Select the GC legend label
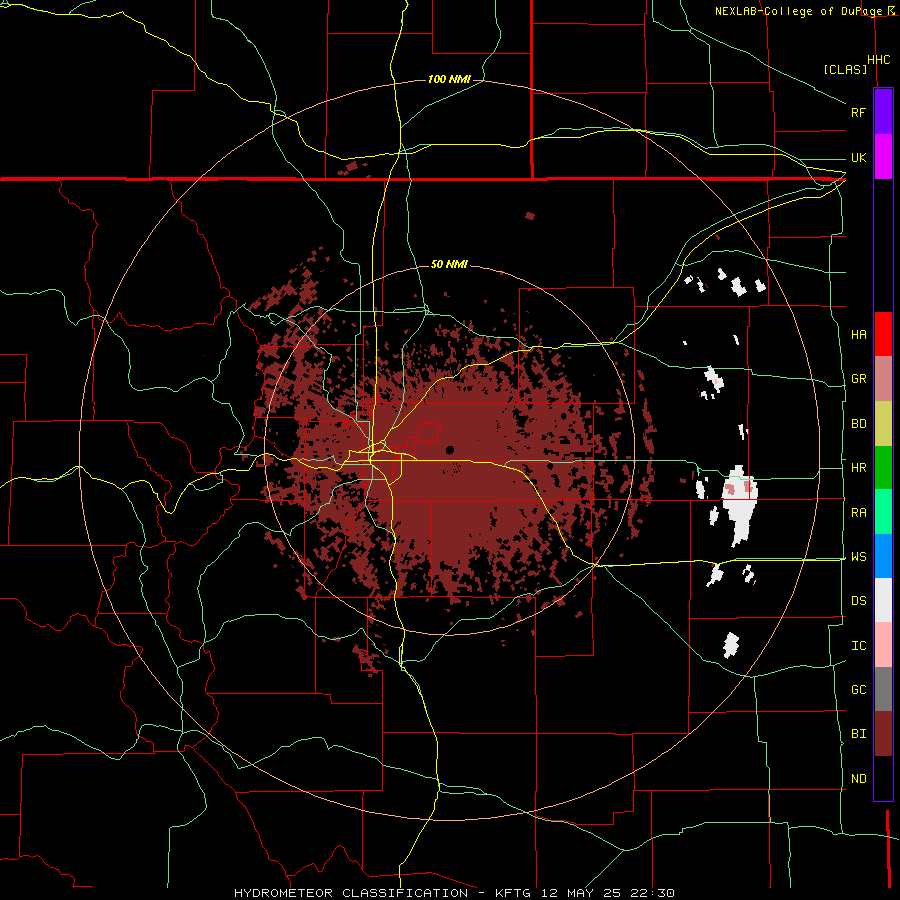 tap(858, 690)
